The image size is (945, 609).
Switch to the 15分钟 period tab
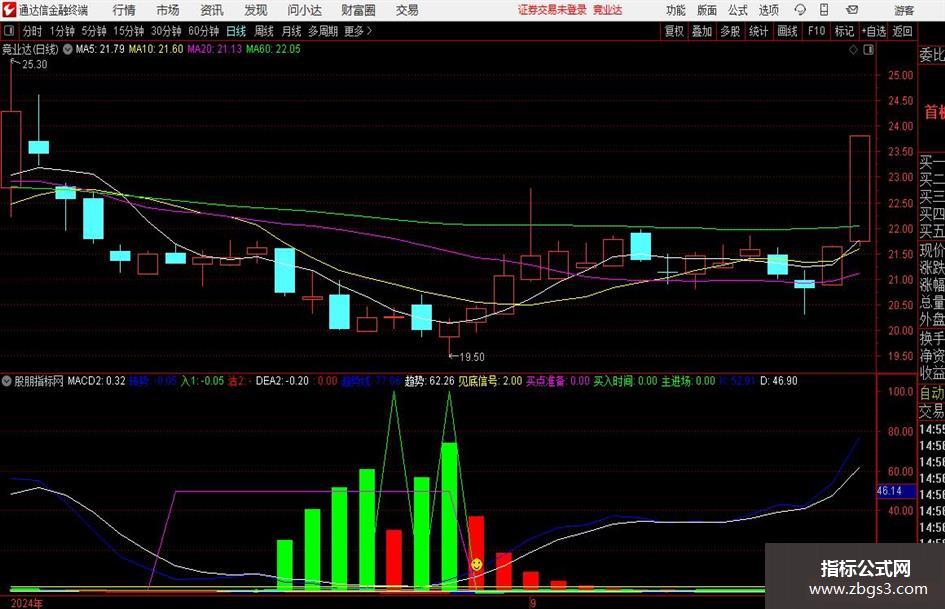point(129,31)
